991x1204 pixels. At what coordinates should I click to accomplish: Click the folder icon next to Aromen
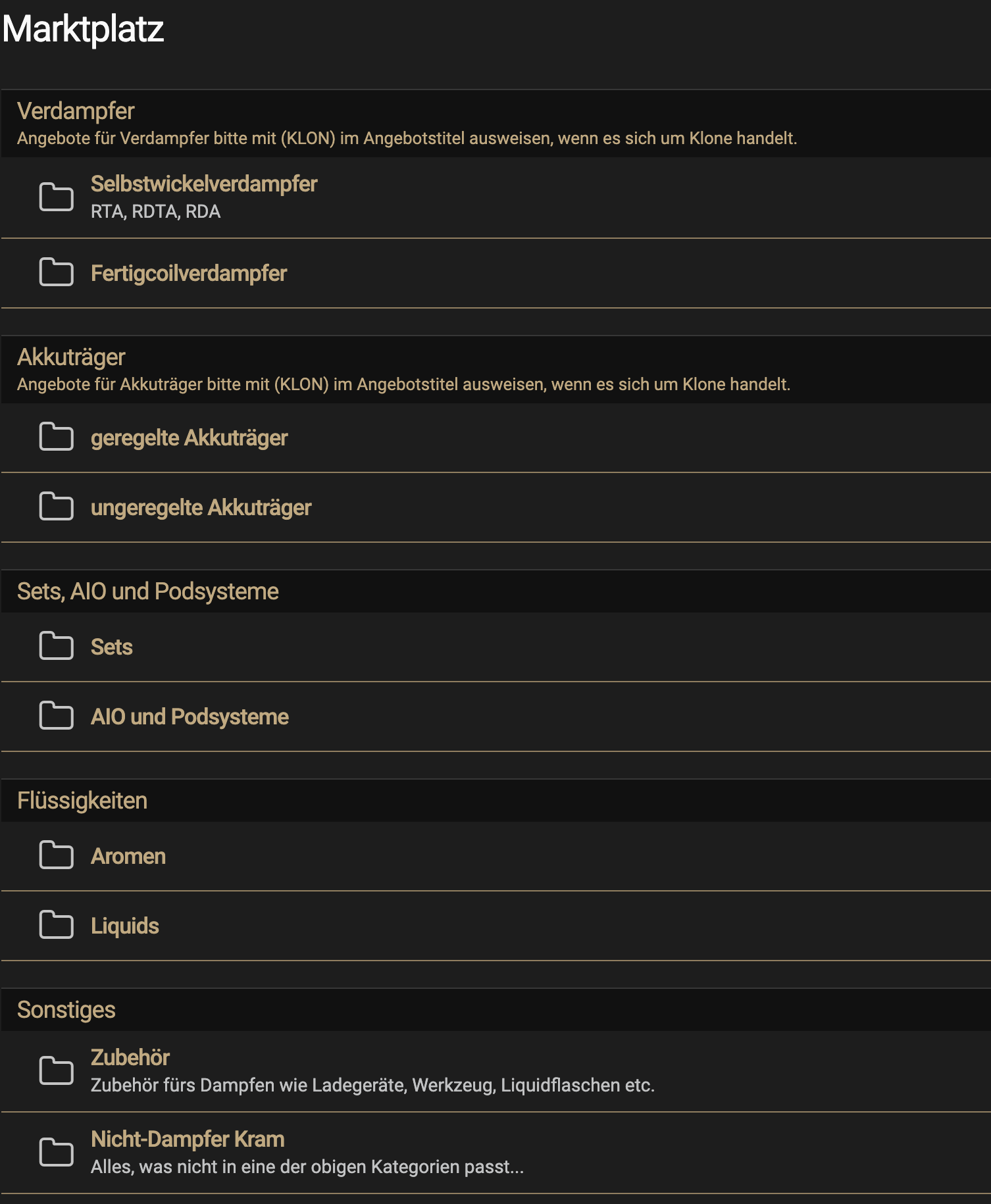[x=56, y=855]
